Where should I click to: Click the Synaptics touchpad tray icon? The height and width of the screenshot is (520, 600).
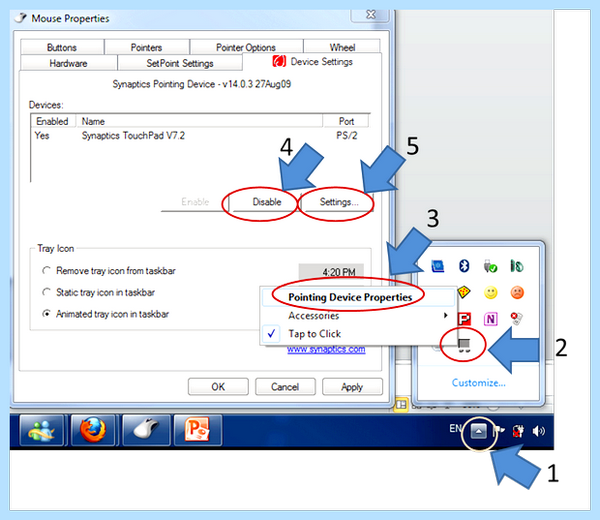click(464, 345)
